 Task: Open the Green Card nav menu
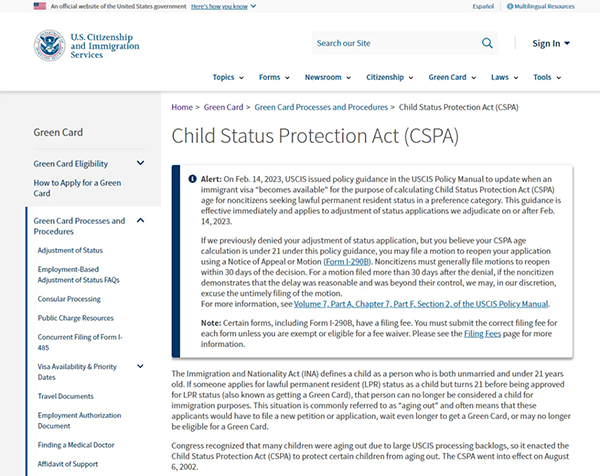452,77
